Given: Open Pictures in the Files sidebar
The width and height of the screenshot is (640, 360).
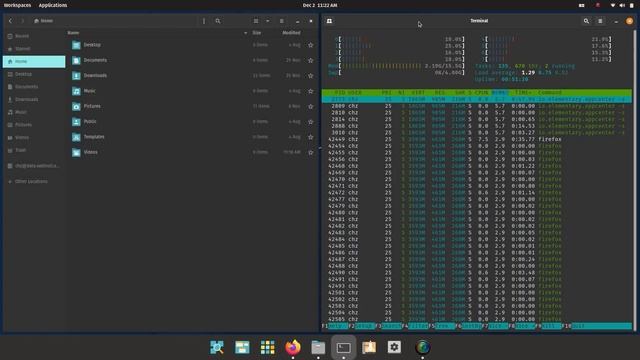Looking at the screenshot, I should click(x=34, y=124).
